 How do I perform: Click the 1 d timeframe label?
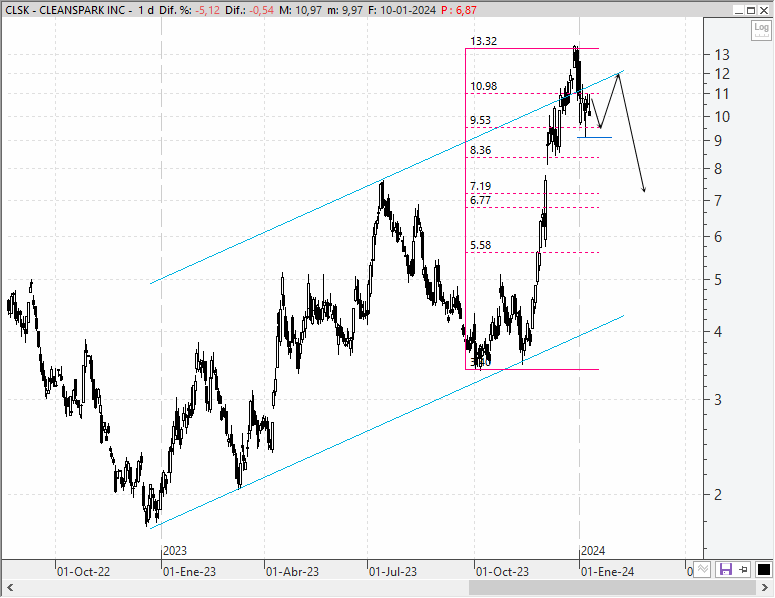click(x=146, y=10)
